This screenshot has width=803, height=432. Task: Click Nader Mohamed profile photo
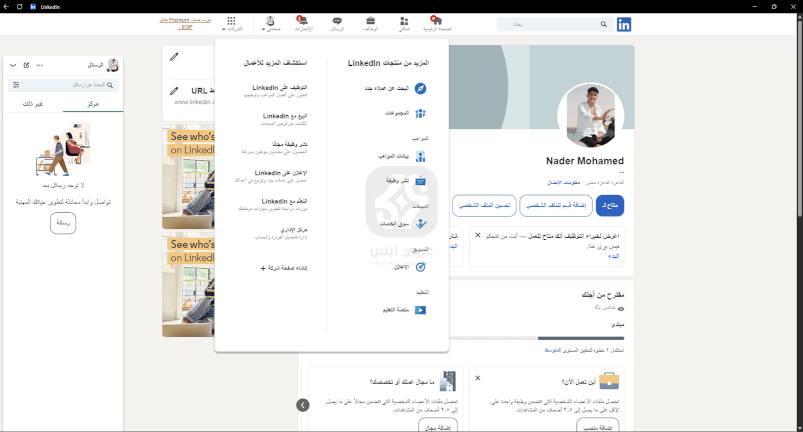pyautogui.click(x=590, y=116)
